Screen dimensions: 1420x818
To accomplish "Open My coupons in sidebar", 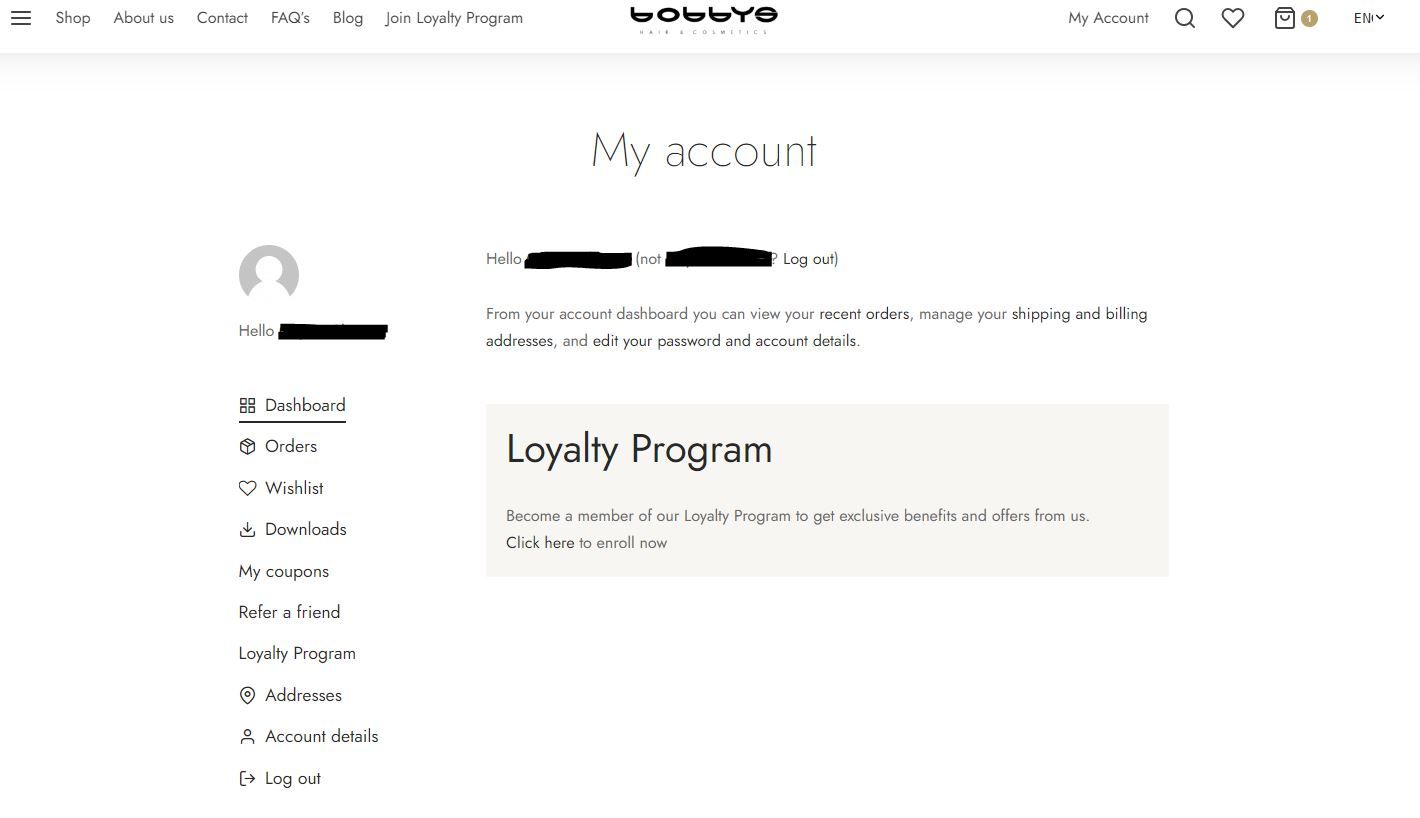I will (x=284, y=572).
